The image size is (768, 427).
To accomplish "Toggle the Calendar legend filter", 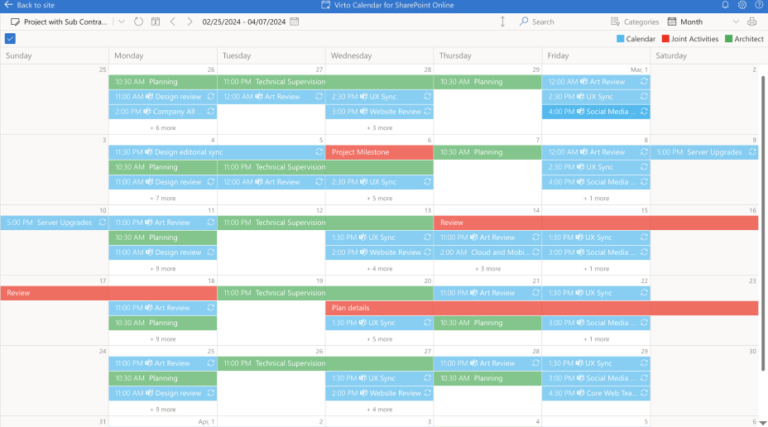I will [x=634, y=38].
